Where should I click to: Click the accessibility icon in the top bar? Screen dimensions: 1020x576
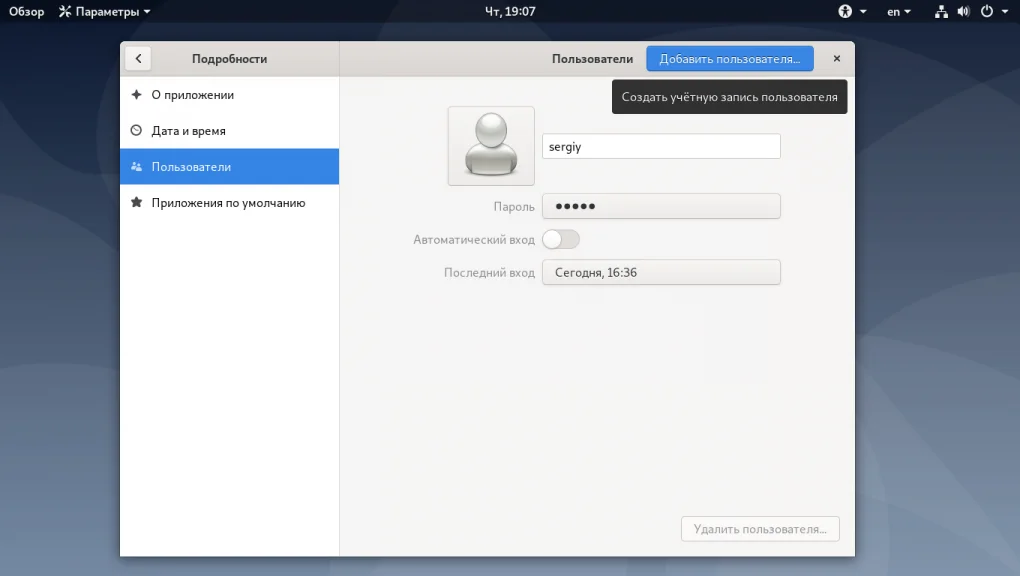tap(844, 11)
